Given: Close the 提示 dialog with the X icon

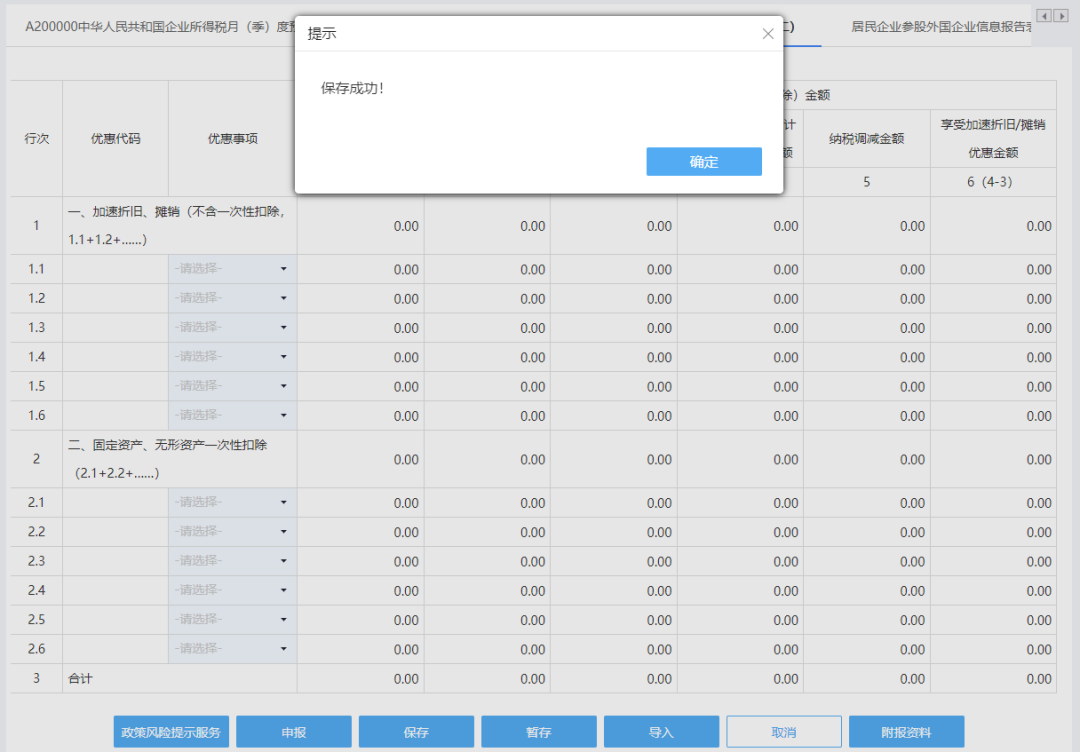Looking at the screenshot, I should [768, 34].
